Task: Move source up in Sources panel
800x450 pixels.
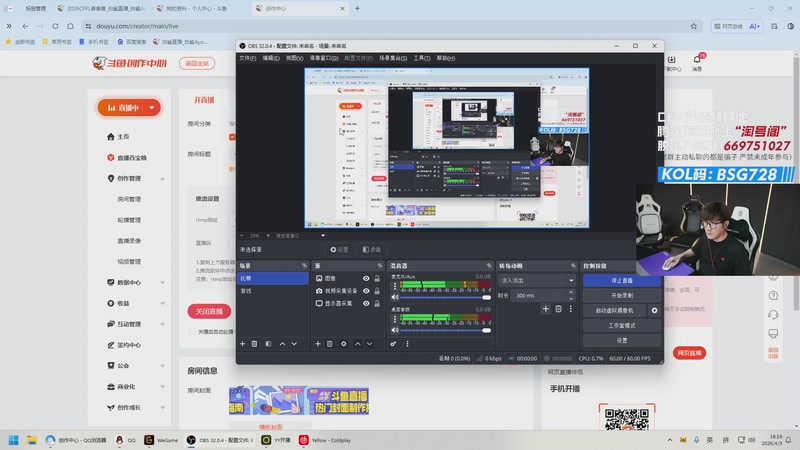Action: 357,344
